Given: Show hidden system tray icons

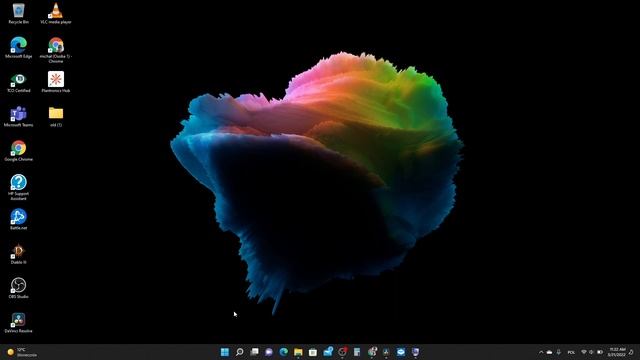Looking at the screenshot, I should (541, 352).
